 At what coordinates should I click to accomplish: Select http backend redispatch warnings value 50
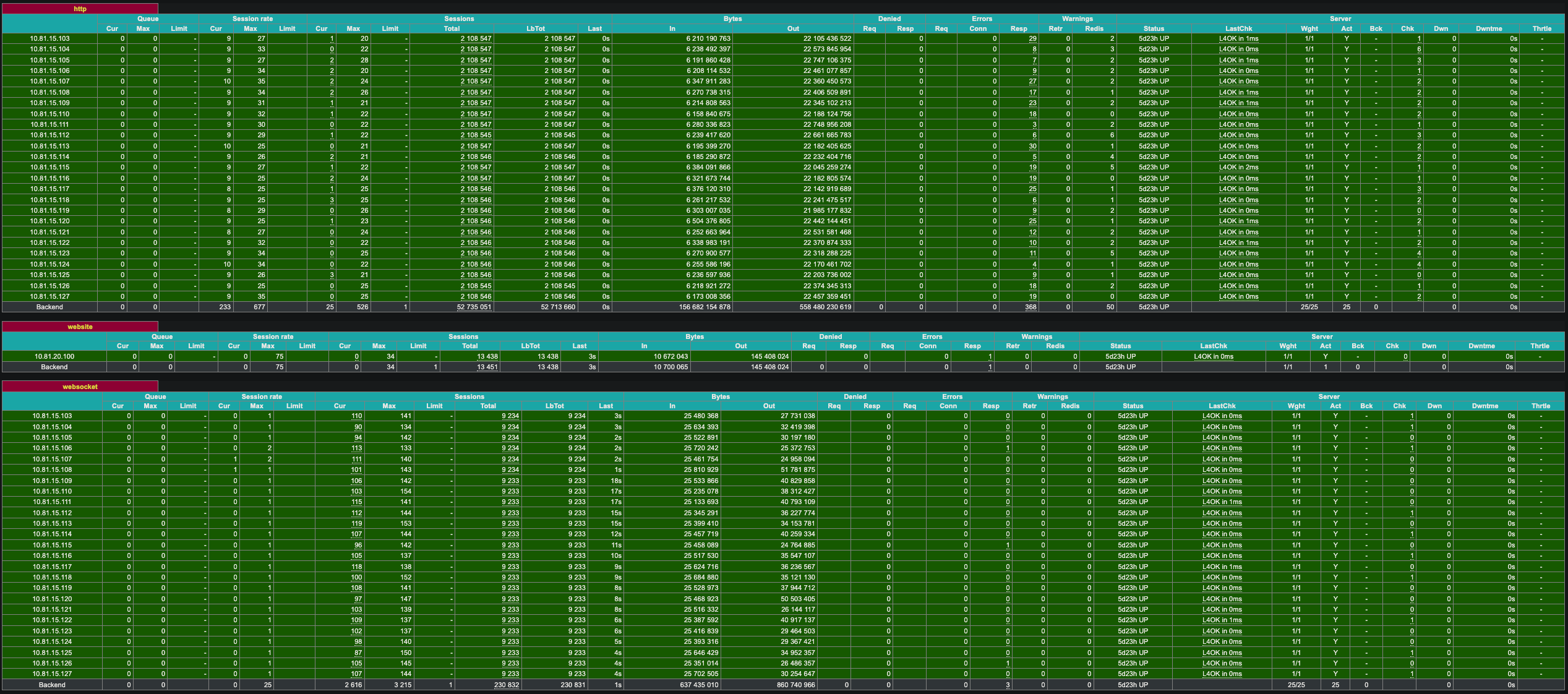tap(1110, 307)
